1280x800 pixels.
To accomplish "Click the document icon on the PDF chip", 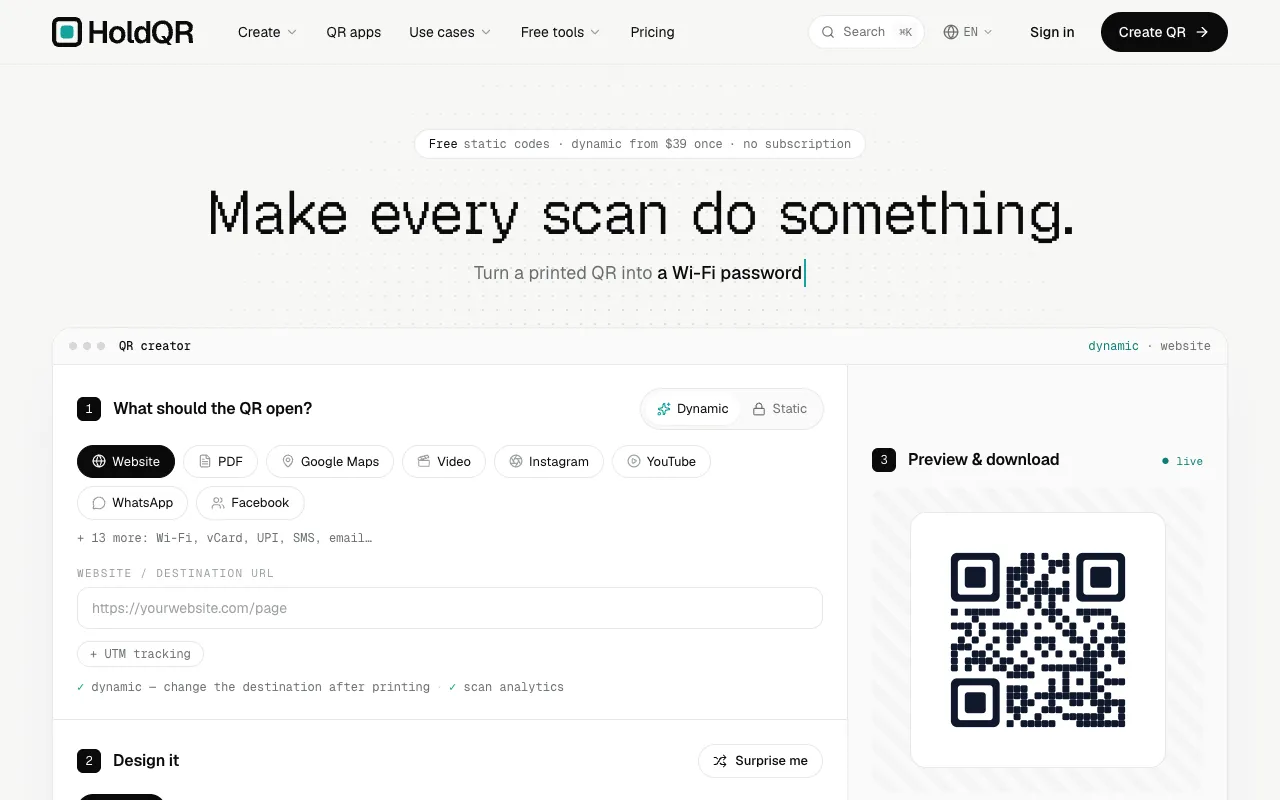I will [x=205, y=461].
